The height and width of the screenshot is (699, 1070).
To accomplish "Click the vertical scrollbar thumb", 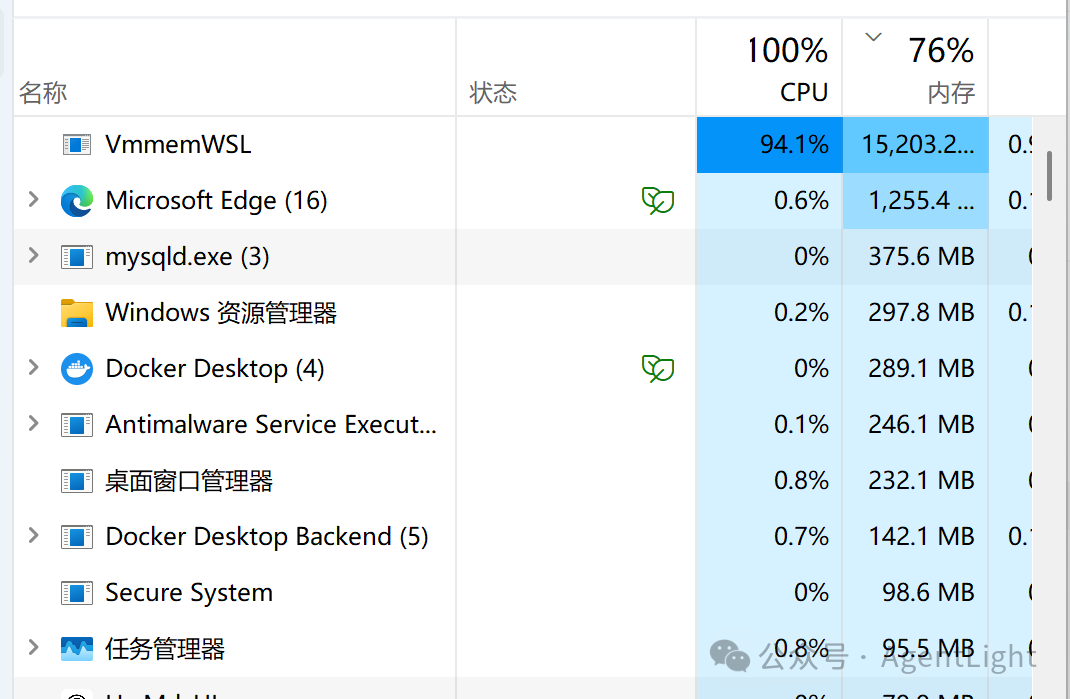I will click(x=1050, y=175).
